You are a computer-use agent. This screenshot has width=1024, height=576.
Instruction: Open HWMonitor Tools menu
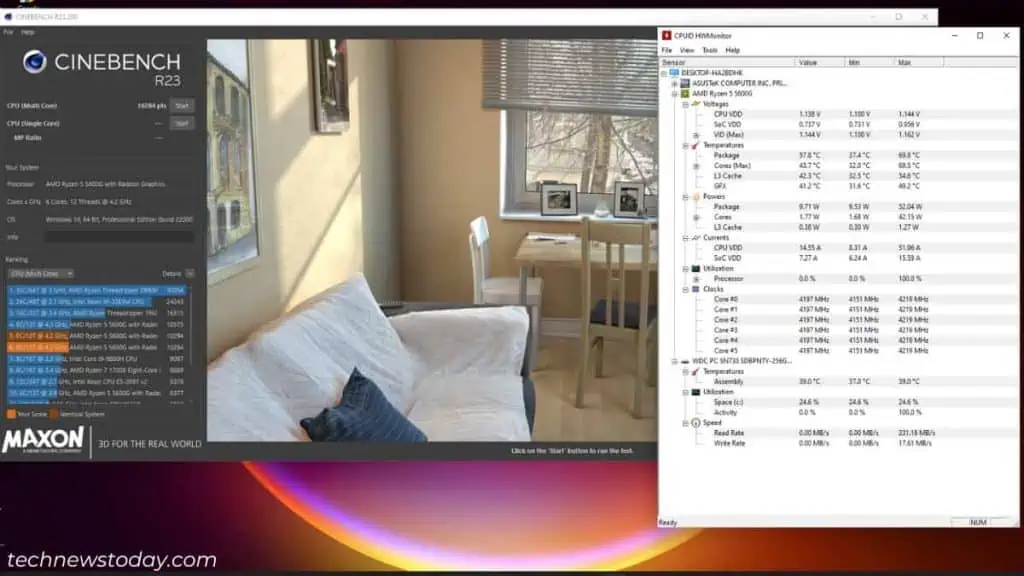710,50
